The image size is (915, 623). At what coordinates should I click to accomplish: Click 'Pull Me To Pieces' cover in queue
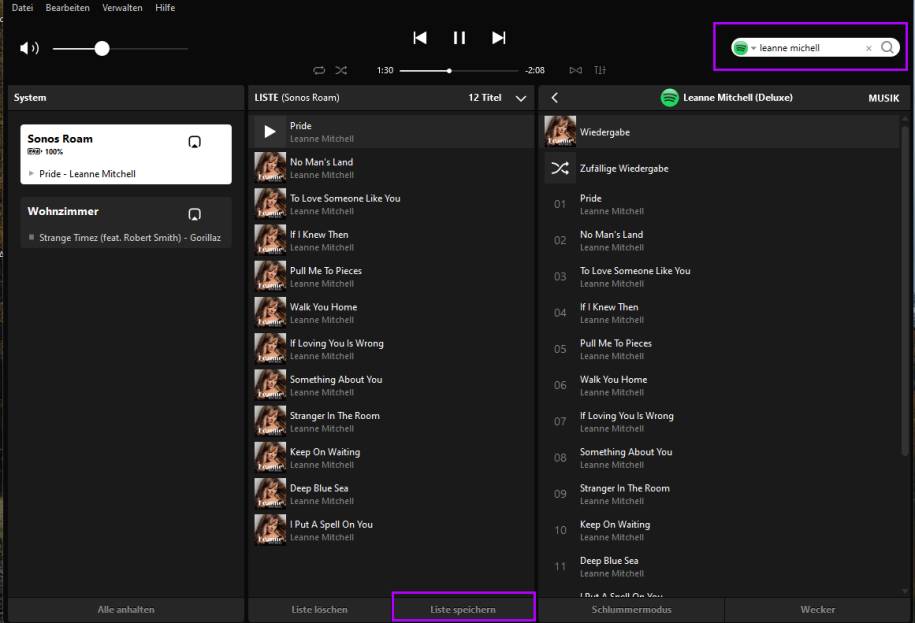270,276
